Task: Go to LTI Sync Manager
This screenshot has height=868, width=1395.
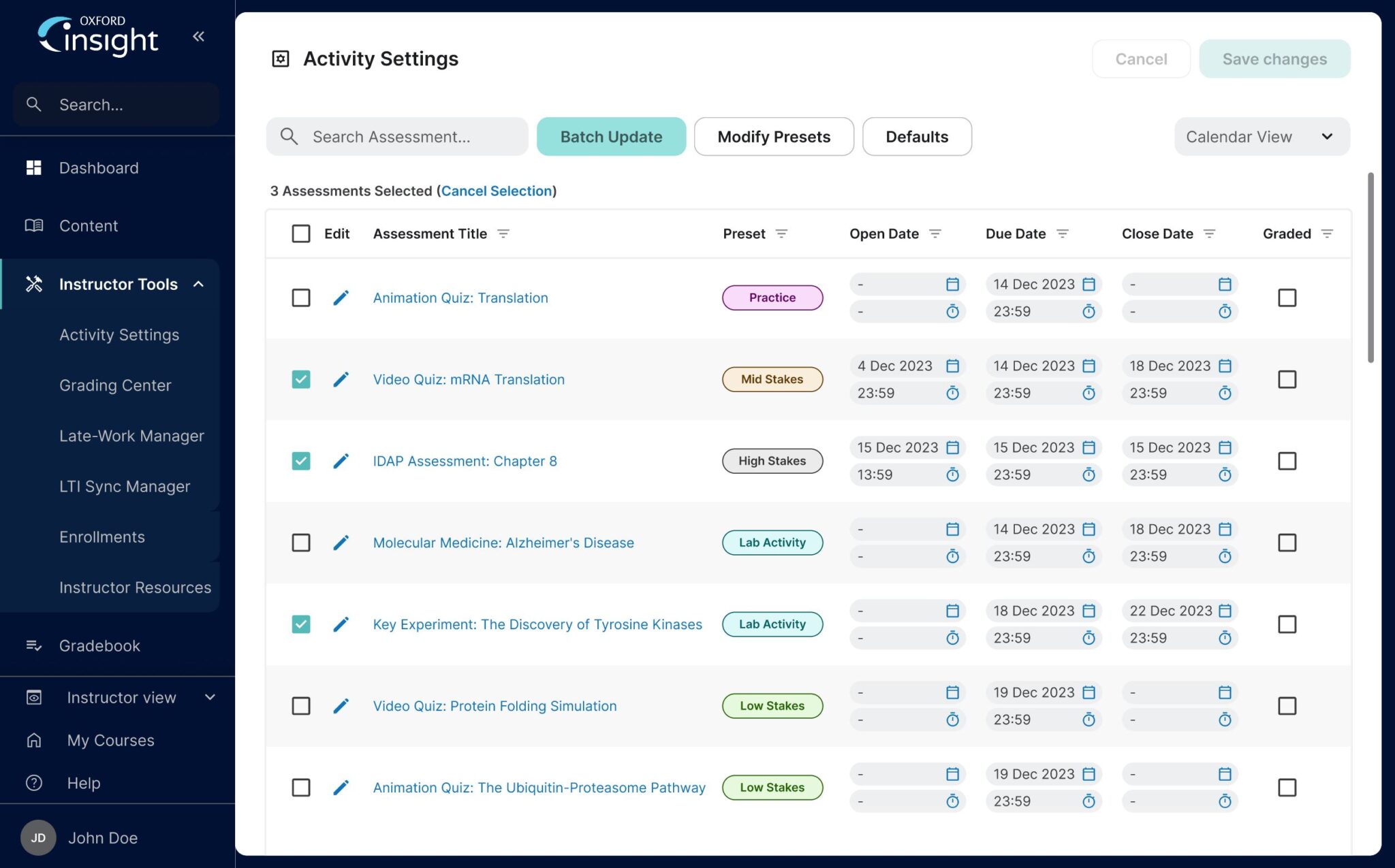Action: [125, 486]
